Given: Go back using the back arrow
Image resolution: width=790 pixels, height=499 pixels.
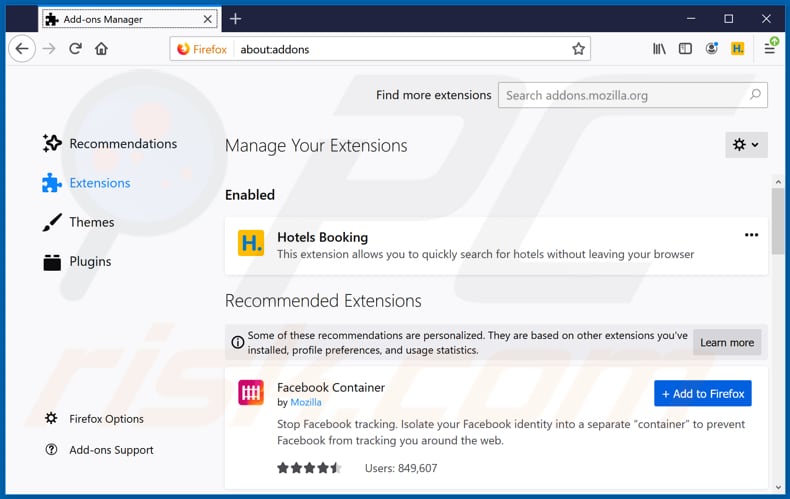Looking at the screenshot, I should point(22,49).
